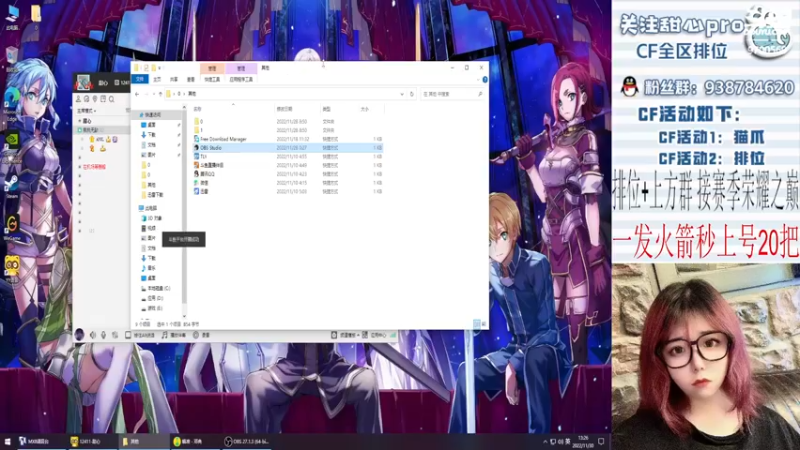Screen dimensions: 800x450
Task: Select the OBS Studio shortcut row
Action: (x=287, y=147)
